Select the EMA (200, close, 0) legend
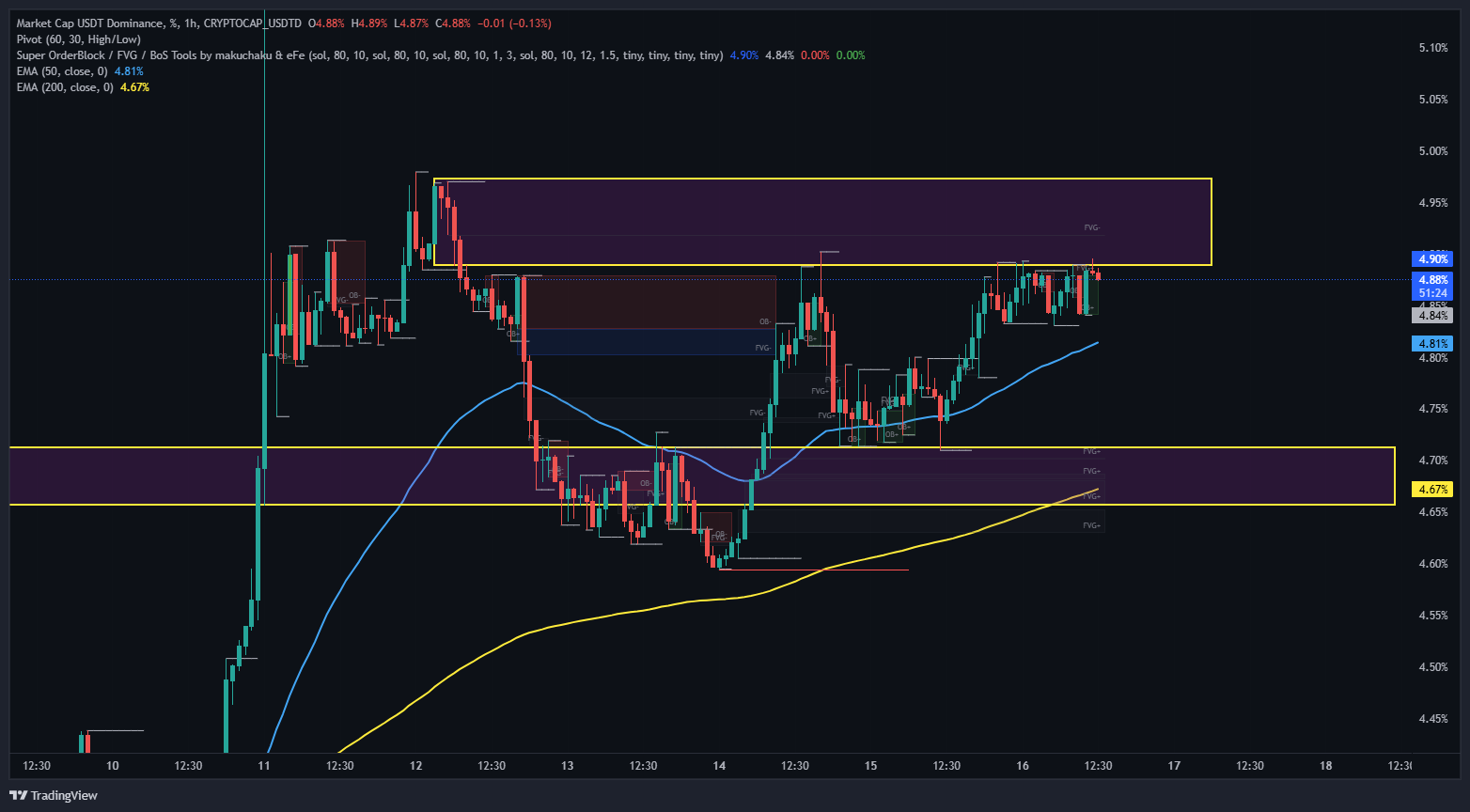Image resolution: width=1470 pixels, height=812 pixels. click(x=67, y=87)
